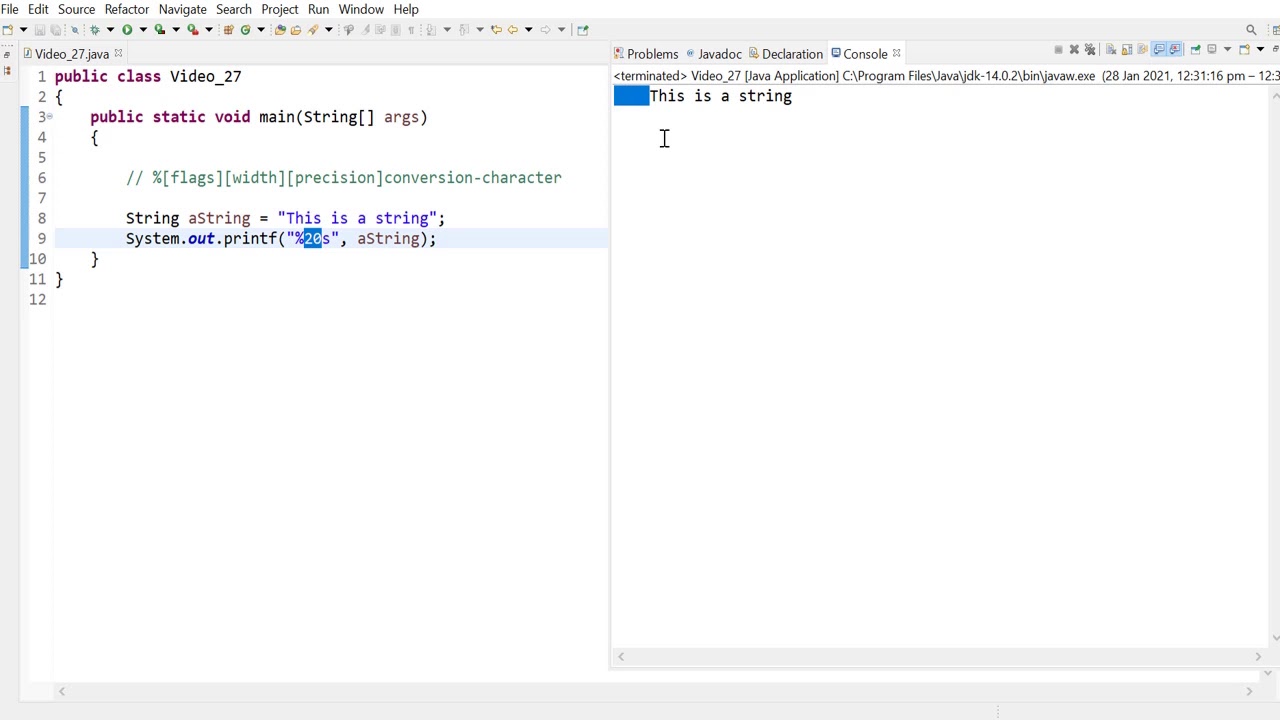Click the Save All icon
1280x720 pixels.
coord(55,29)
